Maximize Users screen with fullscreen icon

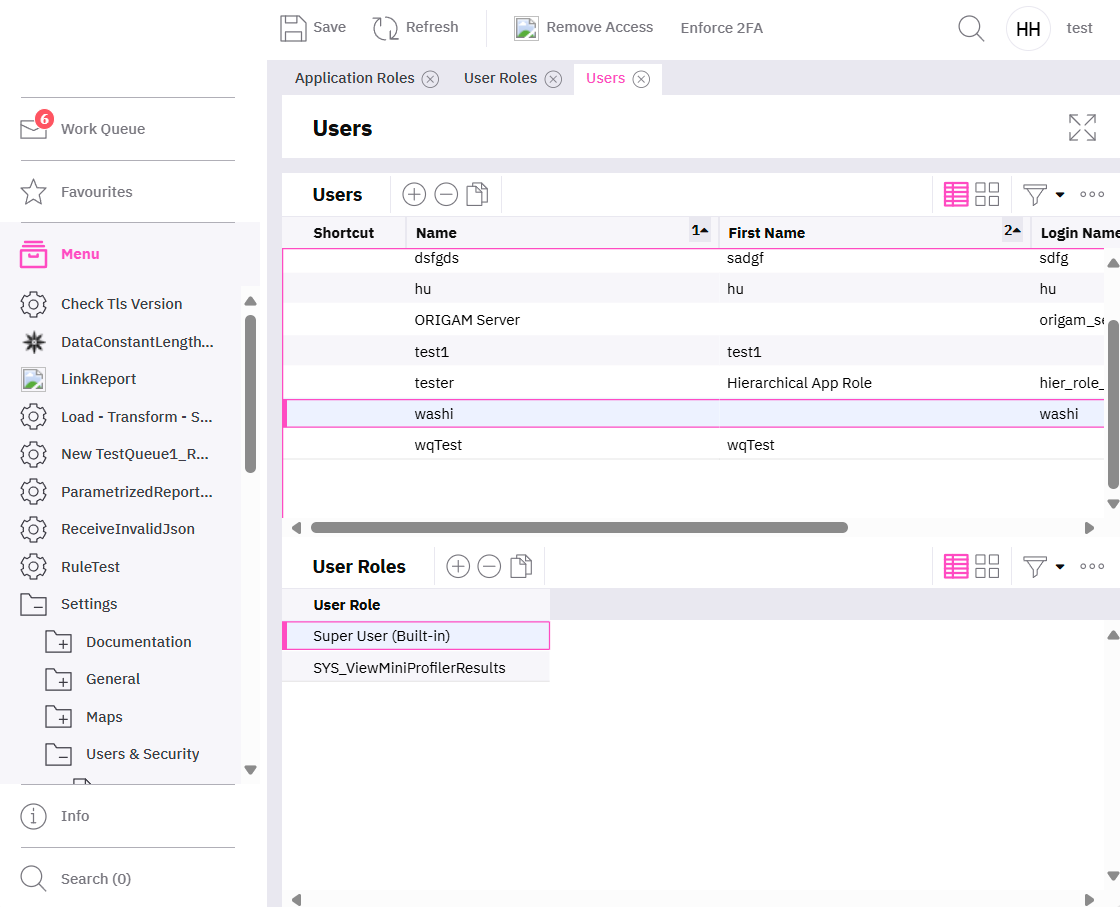[1082, 128]
